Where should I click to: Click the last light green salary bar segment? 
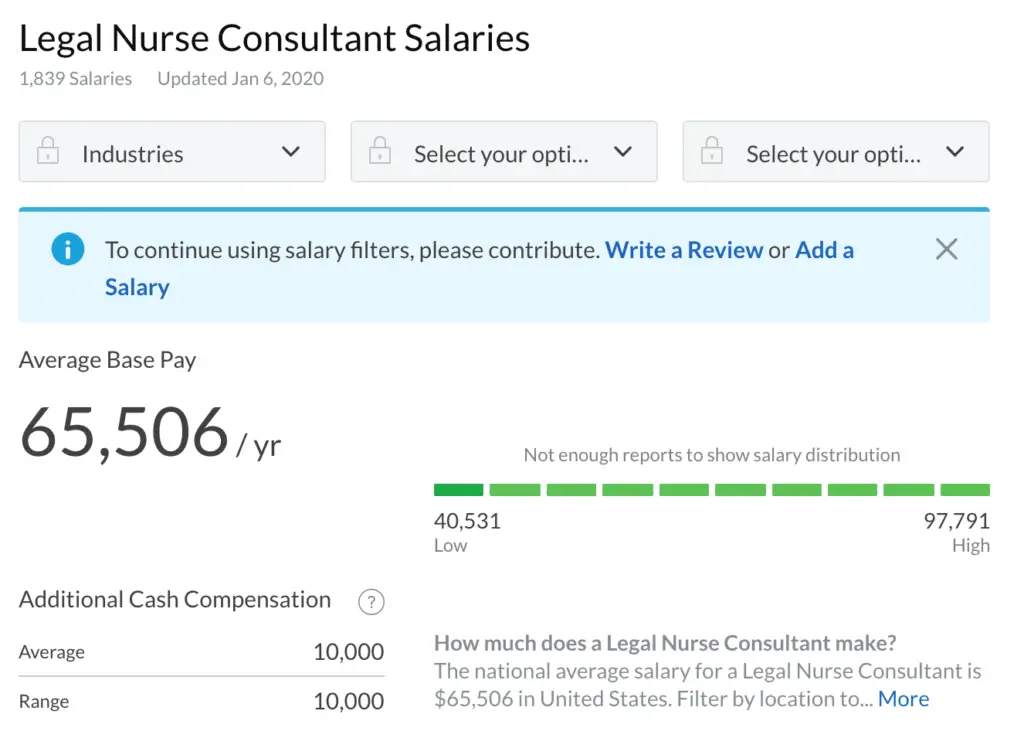click(x=965, y=490)
